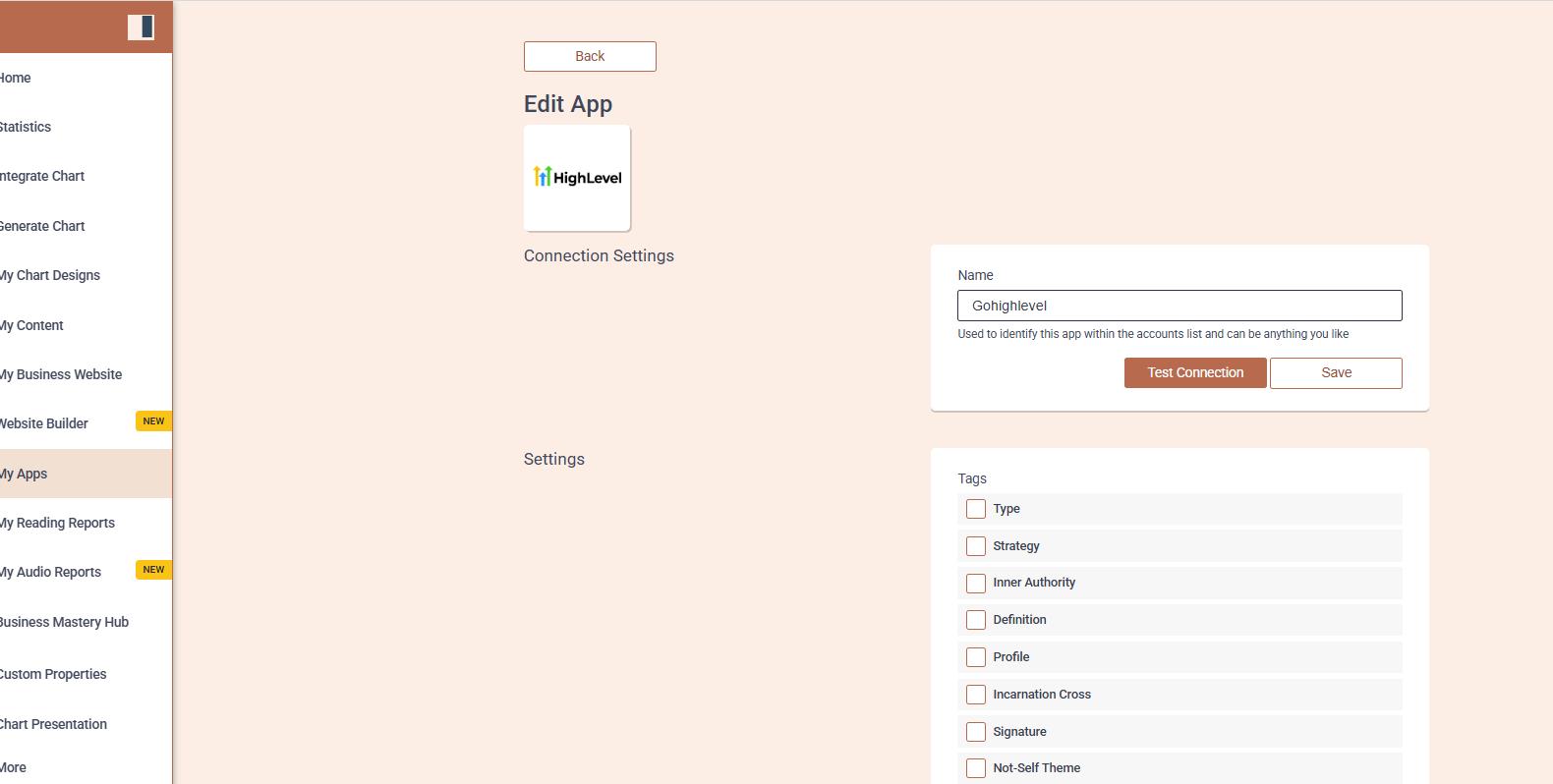
Task: Enable the Strategy tag checkbox
Action: tap(976, 546)
